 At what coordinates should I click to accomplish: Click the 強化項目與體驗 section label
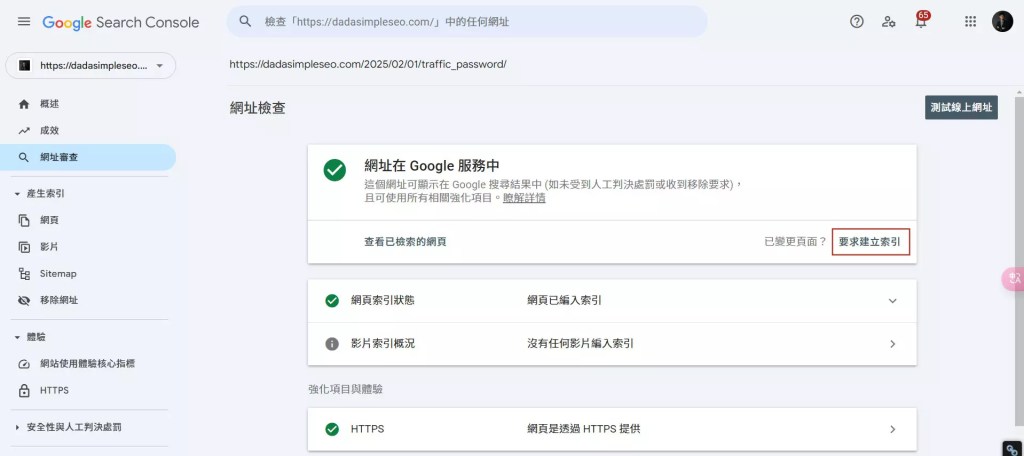(345, 389)
